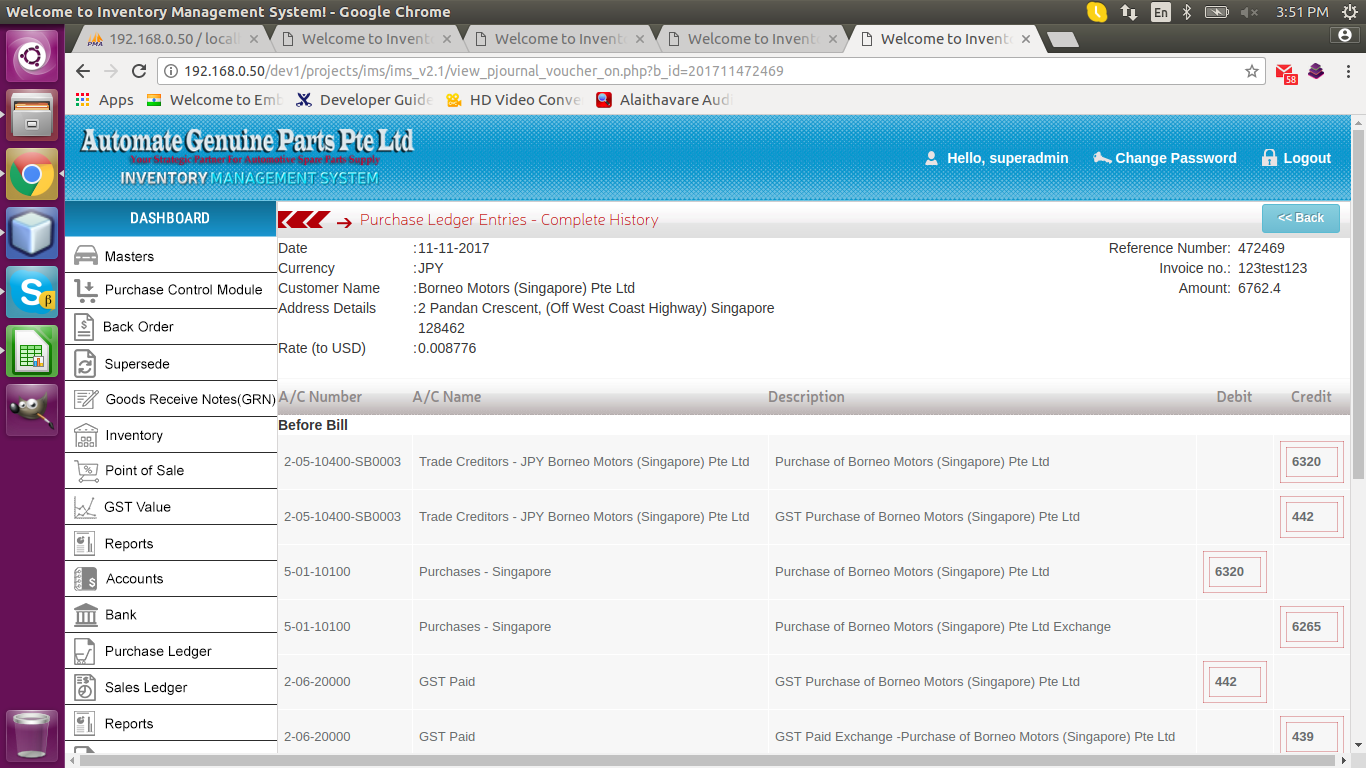Screen dimensions: 1366x768
Task: Switch to the third Chrome tab
Action: [561, 39]
